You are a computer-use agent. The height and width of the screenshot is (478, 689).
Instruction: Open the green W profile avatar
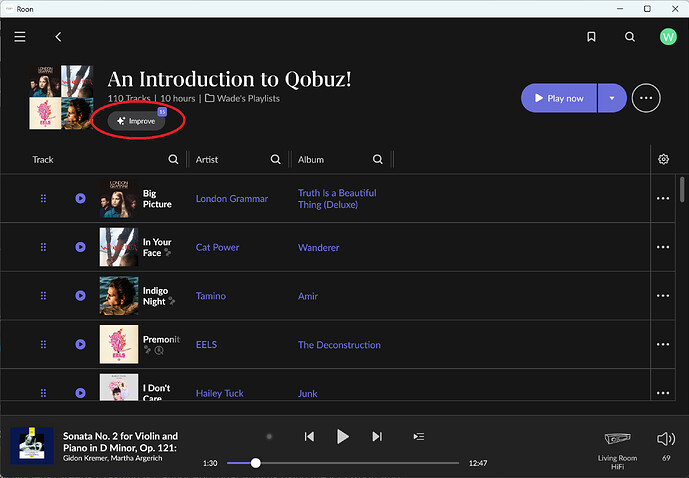pyautogui.click(x=668, y=36)
